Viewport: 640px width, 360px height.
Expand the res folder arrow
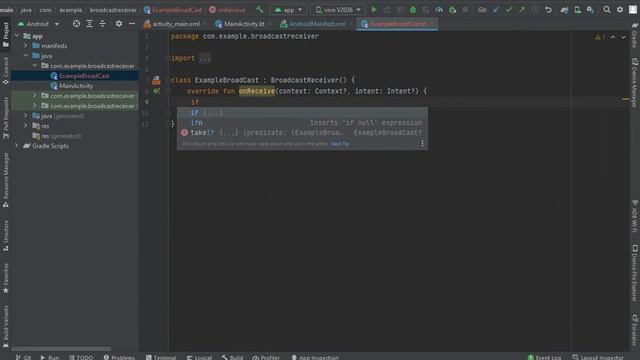click(26, 126)
